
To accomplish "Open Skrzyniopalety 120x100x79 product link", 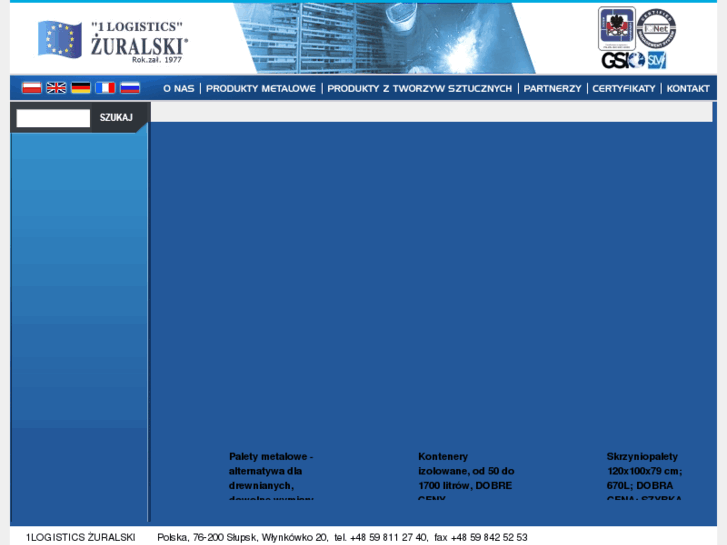I will pos(644,476).
